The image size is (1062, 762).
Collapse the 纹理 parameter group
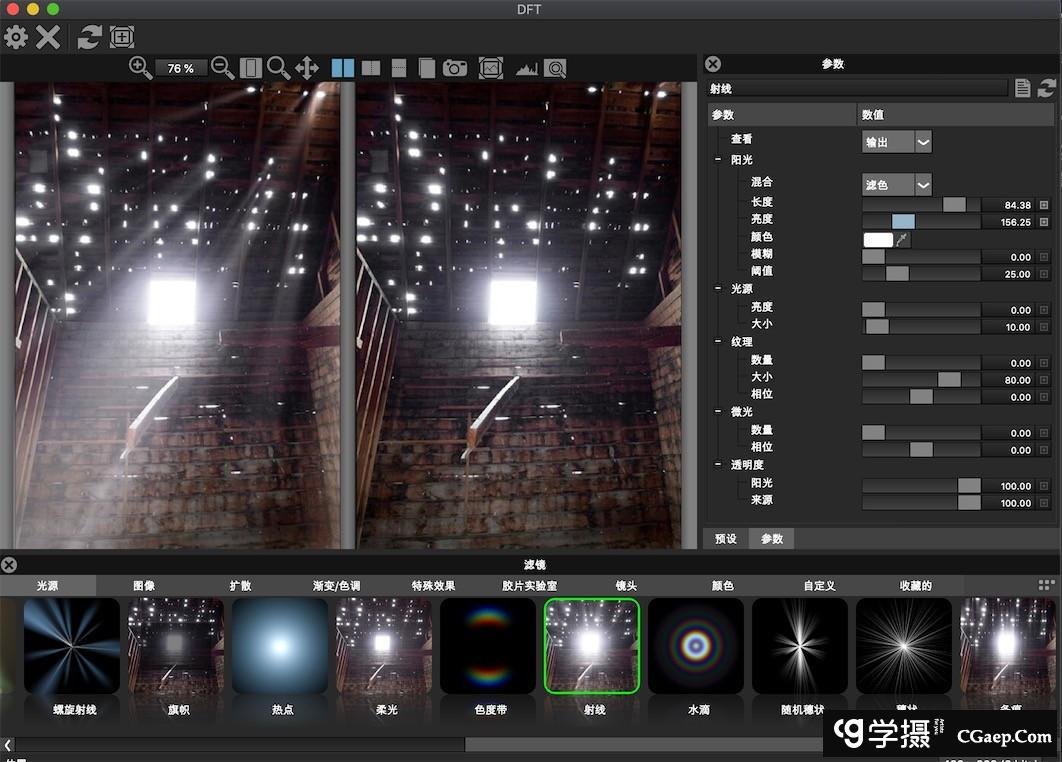pos(718,342)
